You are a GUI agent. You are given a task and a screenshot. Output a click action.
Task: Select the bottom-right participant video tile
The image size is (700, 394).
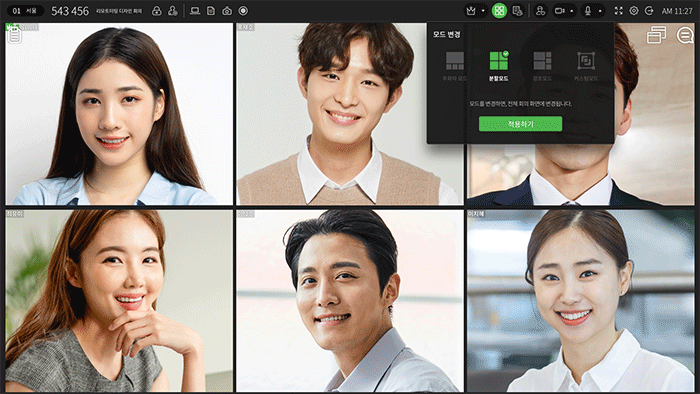click(x=580, y=301)
